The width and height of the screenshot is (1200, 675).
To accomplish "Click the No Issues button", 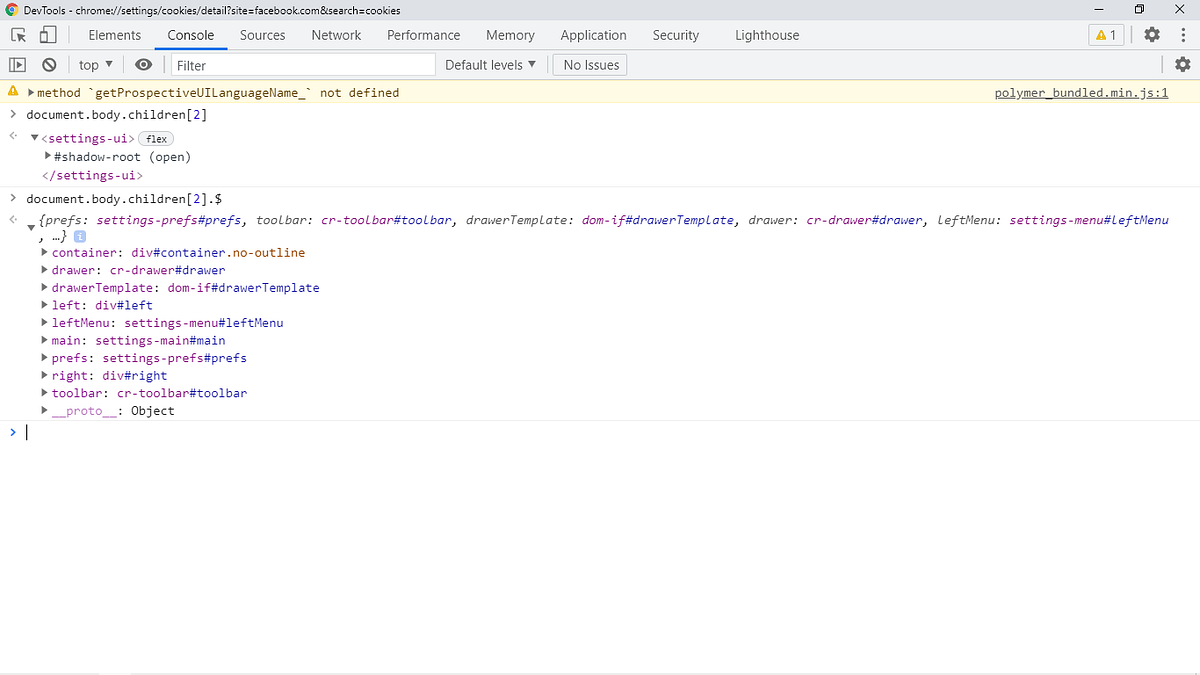I will [589, 64].
